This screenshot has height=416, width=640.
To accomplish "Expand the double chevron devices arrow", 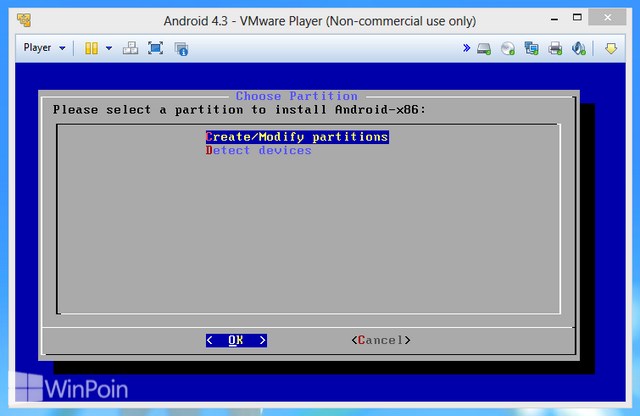I will click(x=466, y=48).
